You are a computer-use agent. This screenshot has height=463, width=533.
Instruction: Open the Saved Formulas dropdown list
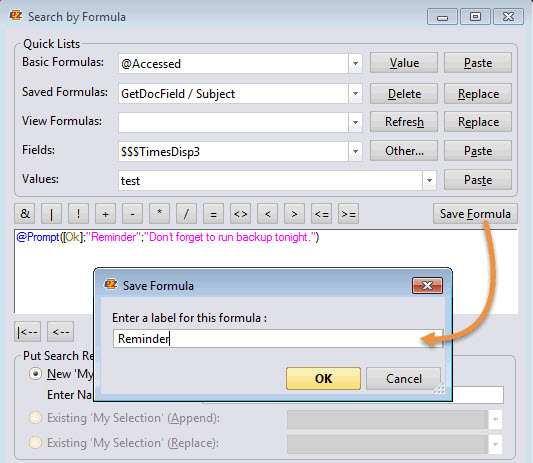[355, 93]
